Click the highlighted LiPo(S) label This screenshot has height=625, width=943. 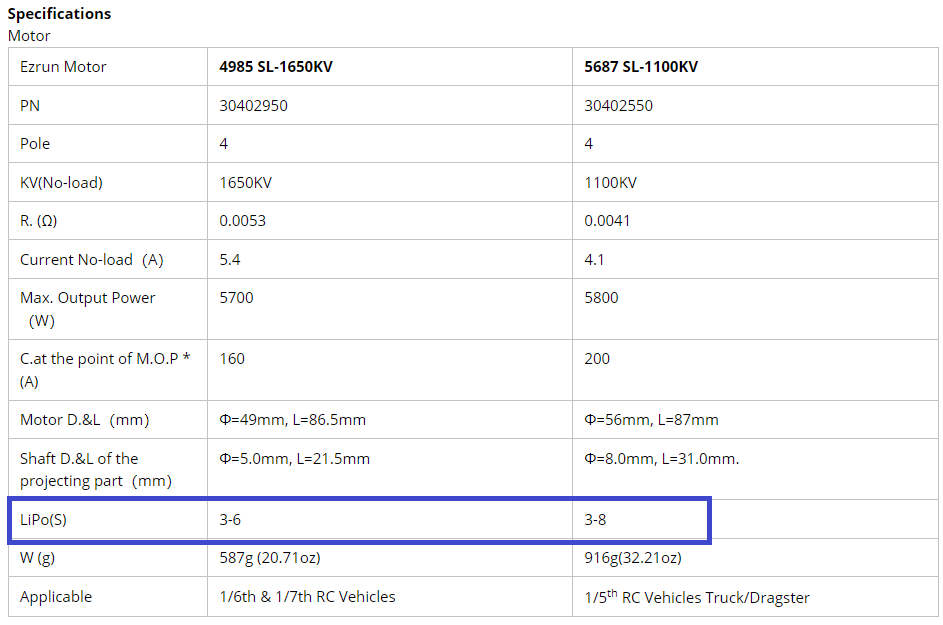(43, 520)
